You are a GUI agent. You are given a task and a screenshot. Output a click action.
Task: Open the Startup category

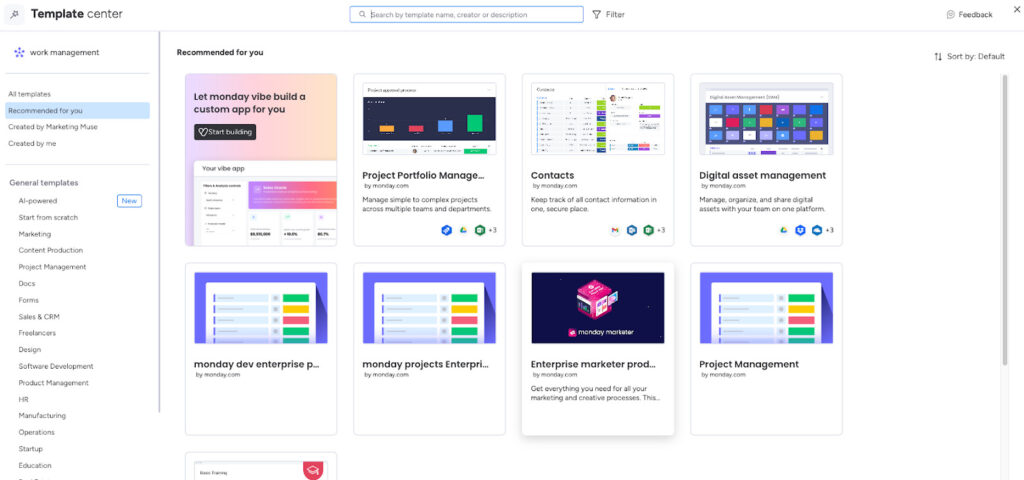(31, 449)
